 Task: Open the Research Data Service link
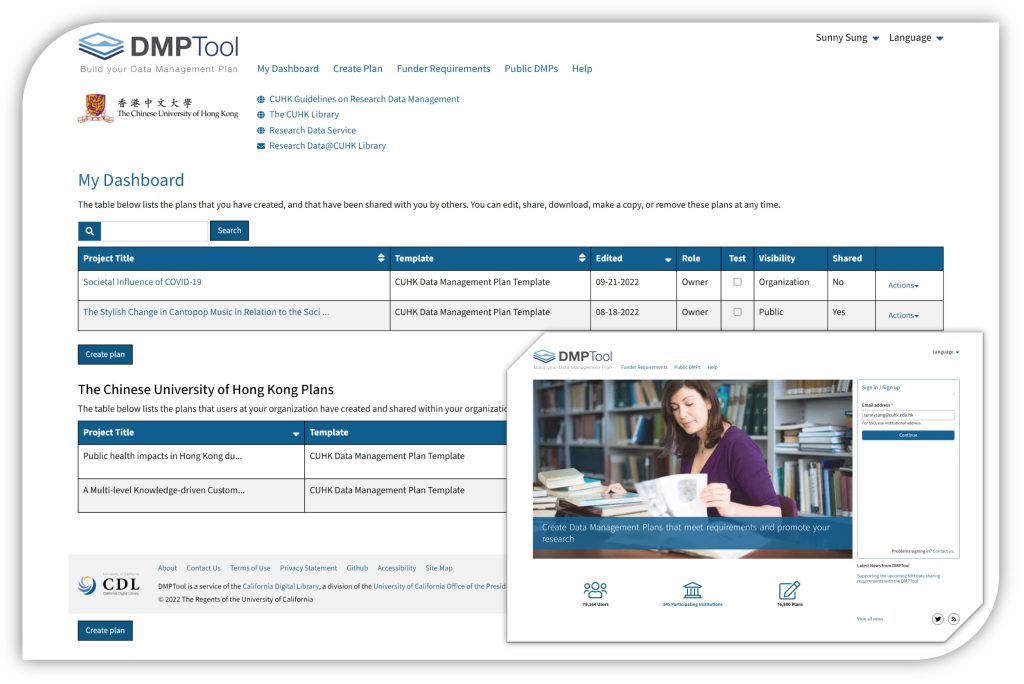(313, 131)
